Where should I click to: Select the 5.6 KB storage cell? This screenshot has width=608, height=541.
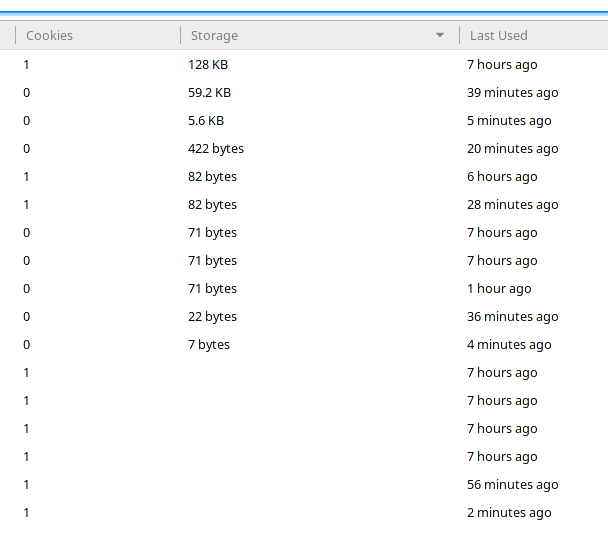[206, 121]
